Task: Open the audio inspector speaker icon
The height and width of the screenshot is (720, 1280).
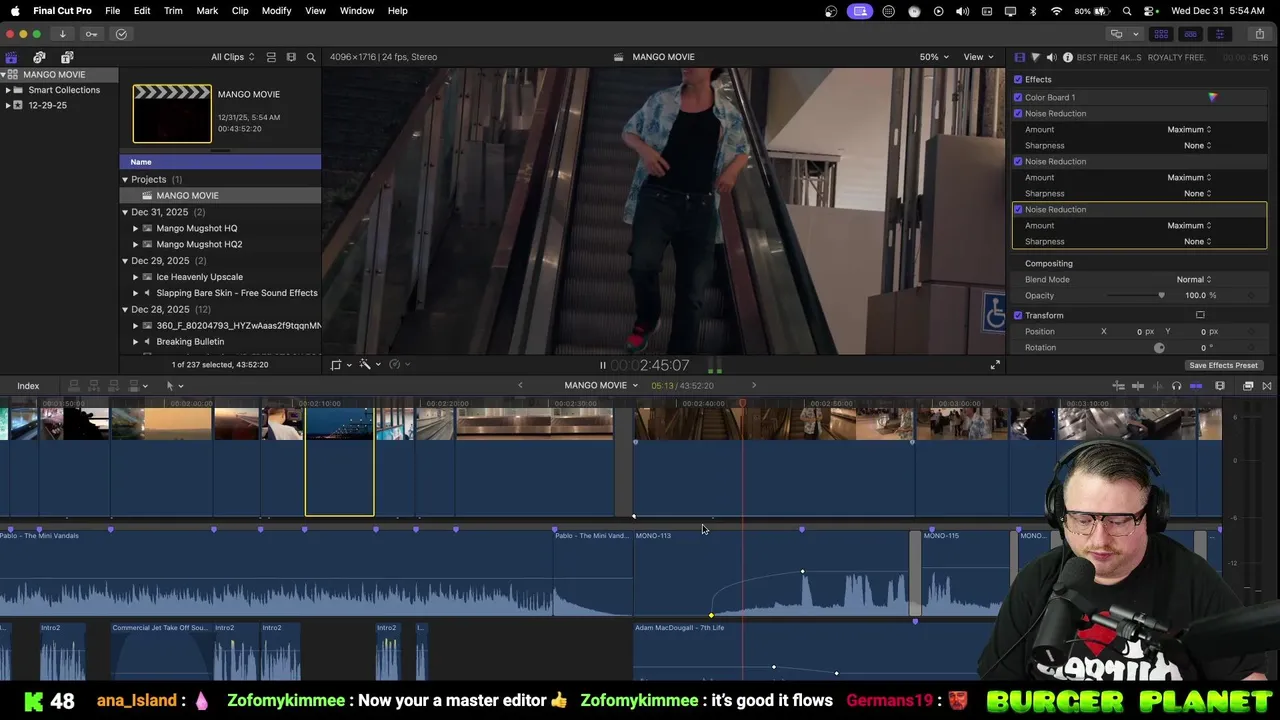Action: 1051,57
